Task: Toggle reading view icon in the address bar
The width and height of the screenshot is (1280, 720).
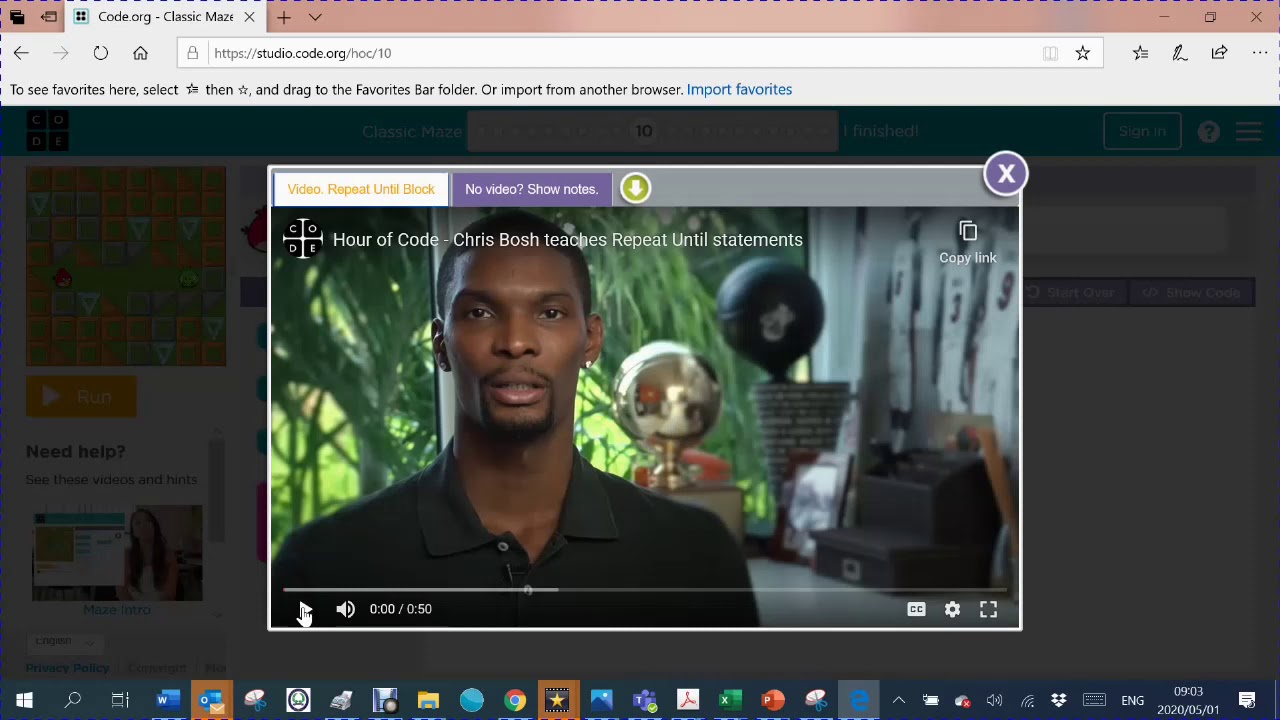Action: coord(1050,53)
